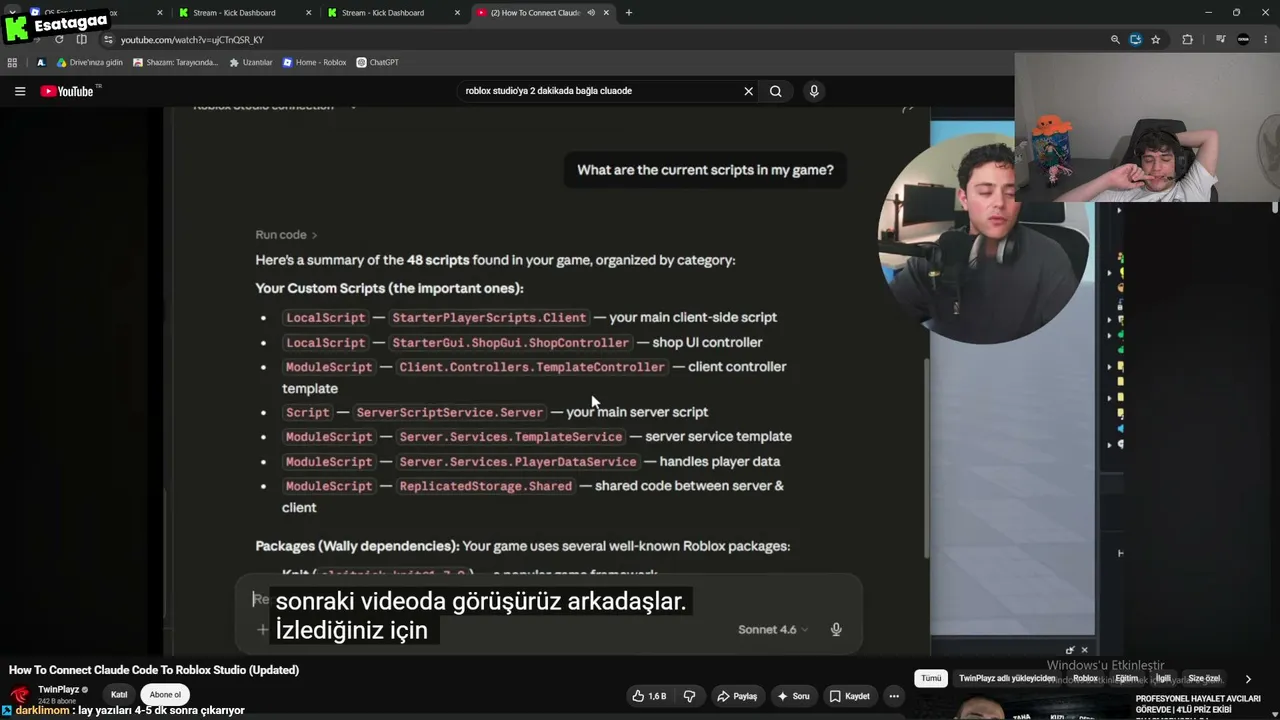
Task: Open the browser extensions puzzle icon
Action: point(1187,40)
